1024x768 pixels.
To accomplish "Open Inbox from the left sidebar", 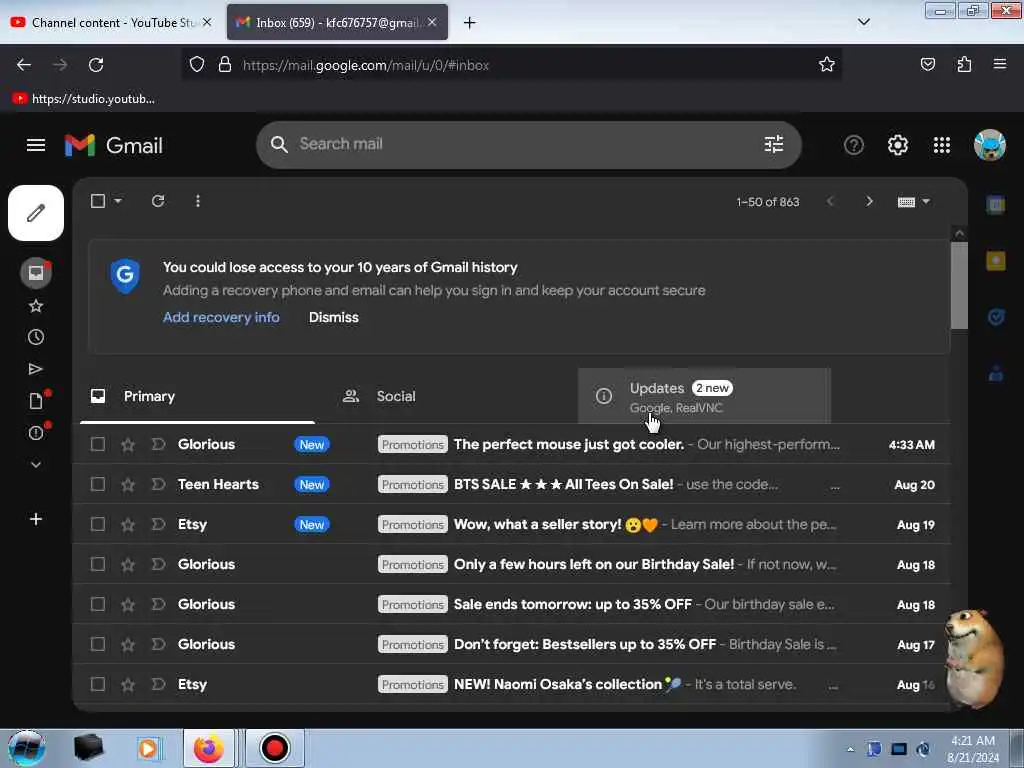I will coord(36,273).
